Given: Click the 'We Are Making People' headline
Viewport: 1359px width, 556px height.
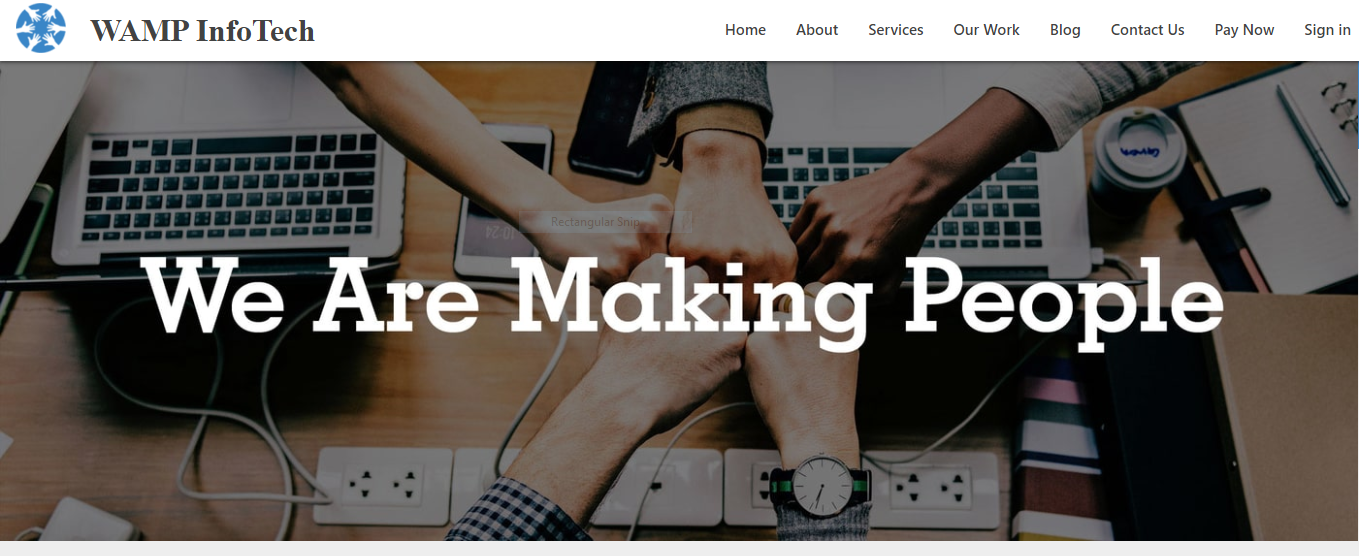Looking at the screenshot, I should click(683, 299).
